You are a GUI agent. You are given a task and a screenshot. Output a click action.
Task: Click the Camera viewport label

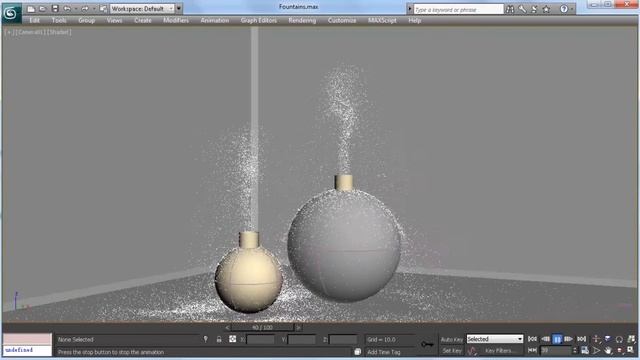tap(31, 32)
